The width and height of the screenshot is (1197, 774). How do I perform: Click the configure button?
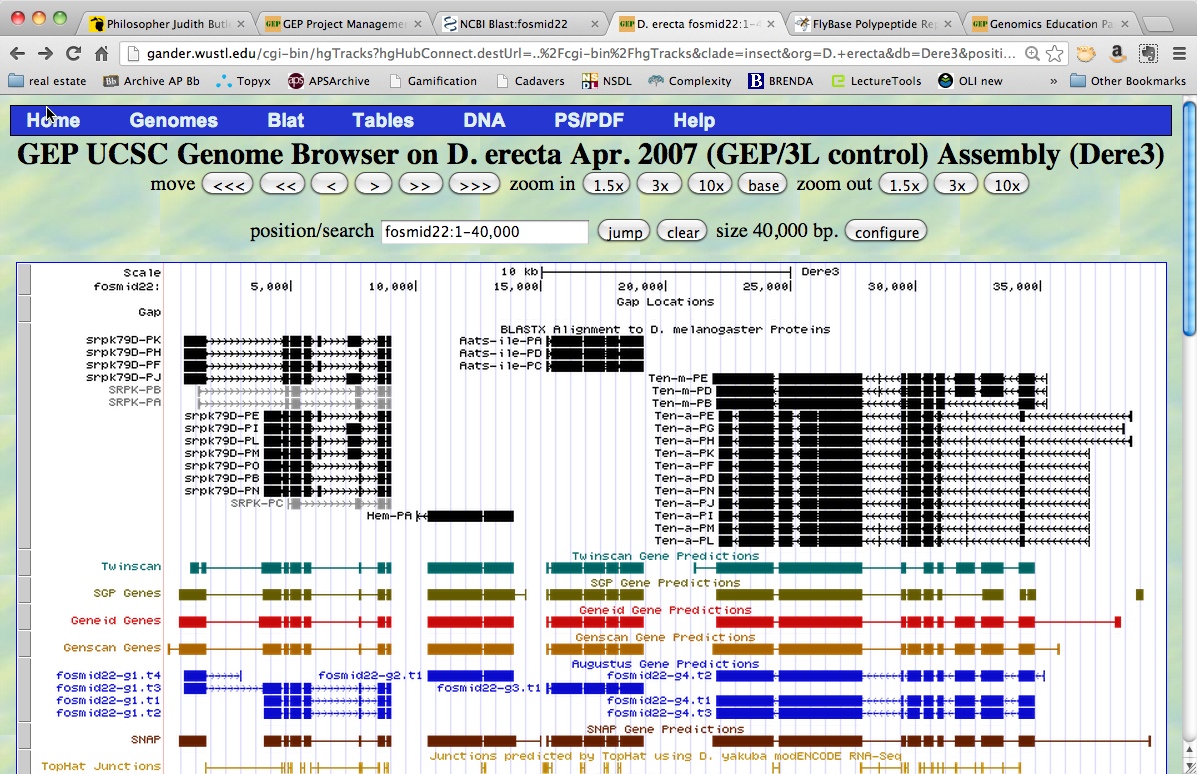pyautogui.click(x=886, y=232)
